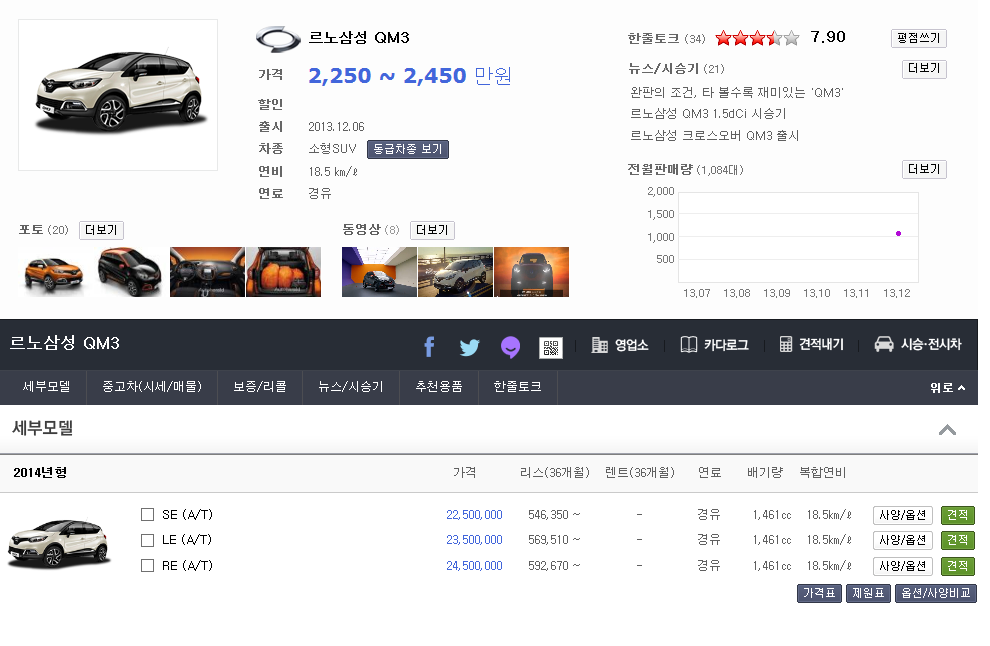Check the LE (A/T) trim checkbox

[146, 540]
